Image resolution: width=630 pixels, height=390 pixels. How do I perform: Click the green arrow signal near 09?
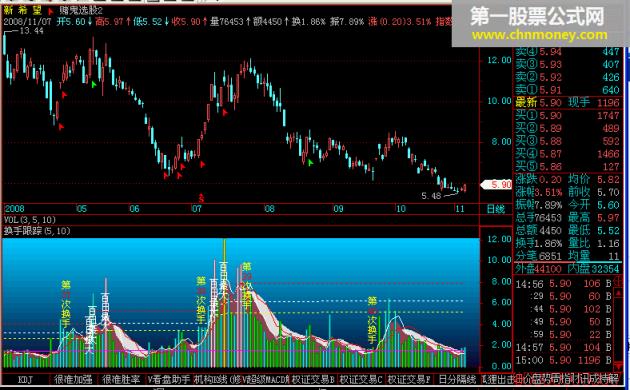point(310,163)
